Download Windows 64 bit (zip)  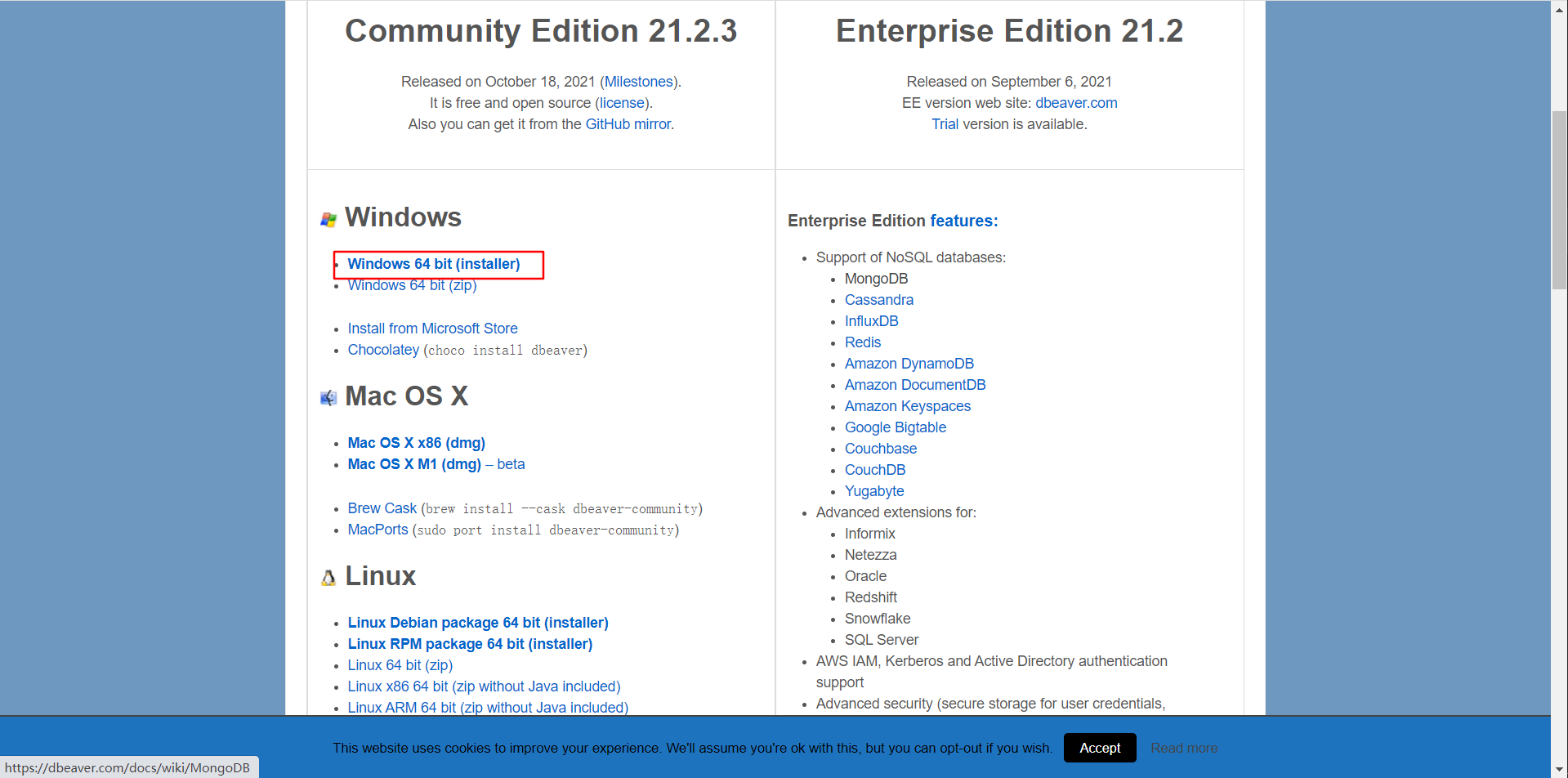412,285
